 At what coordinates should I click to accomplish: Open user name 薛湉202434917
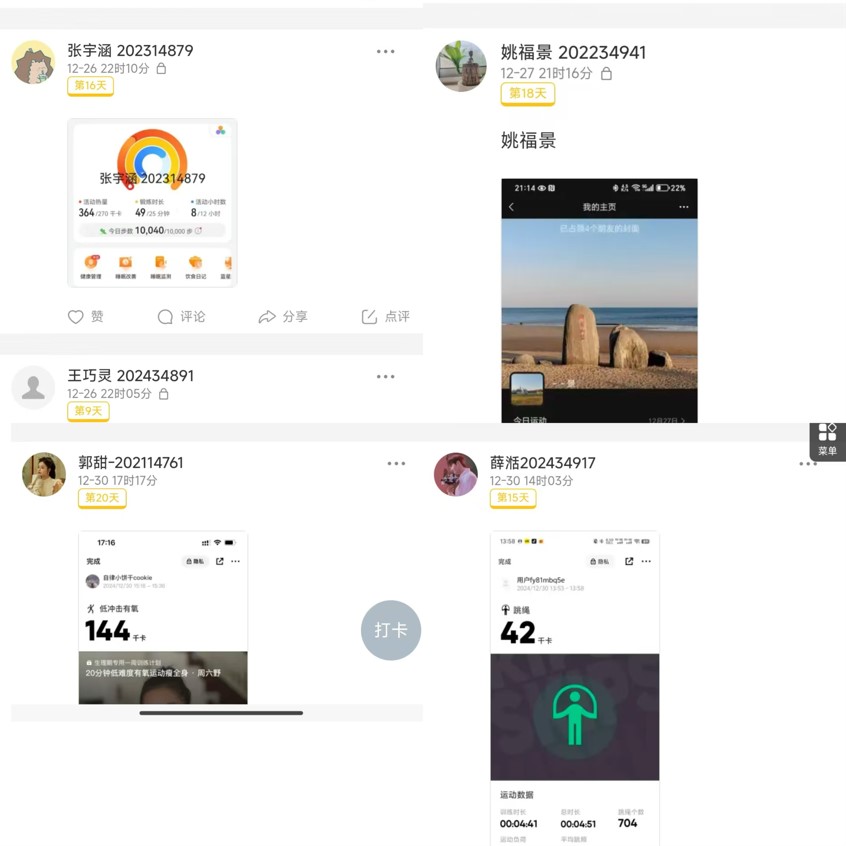(x=542, y=463)
